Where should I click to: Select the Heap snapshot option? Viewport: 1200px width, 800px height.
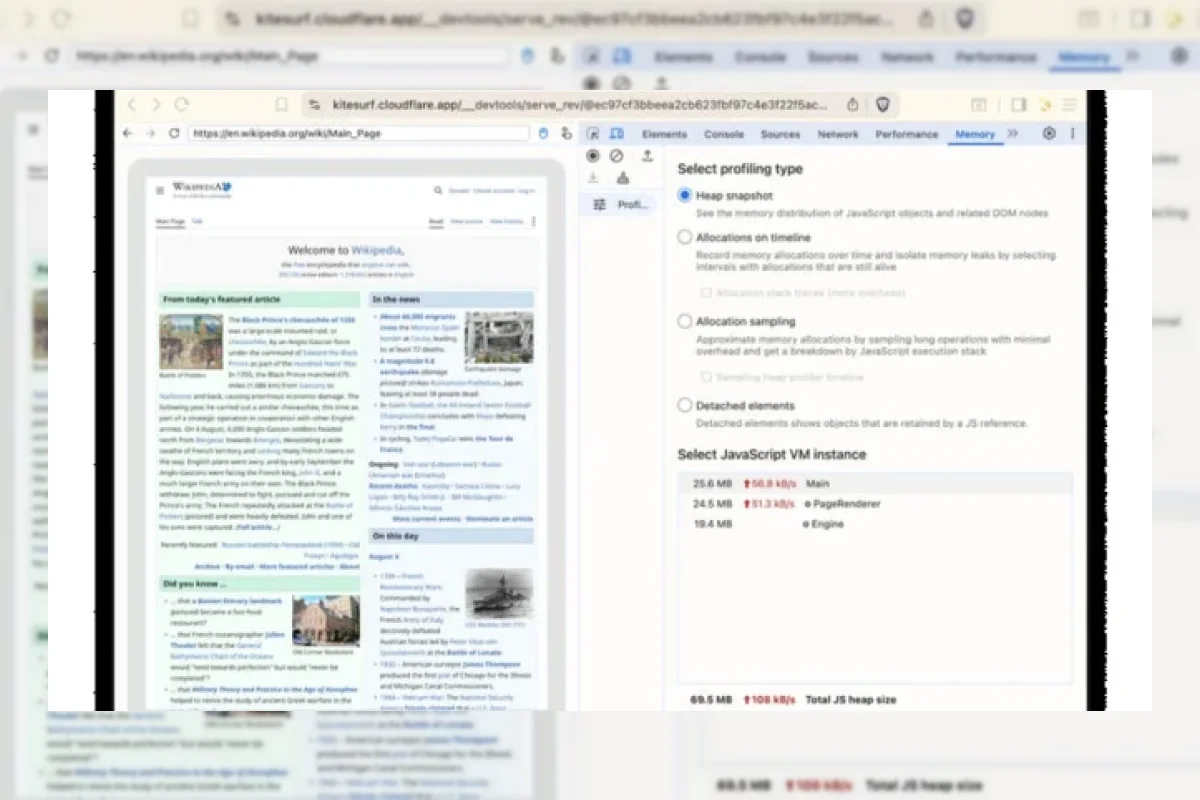click(685, 196)
